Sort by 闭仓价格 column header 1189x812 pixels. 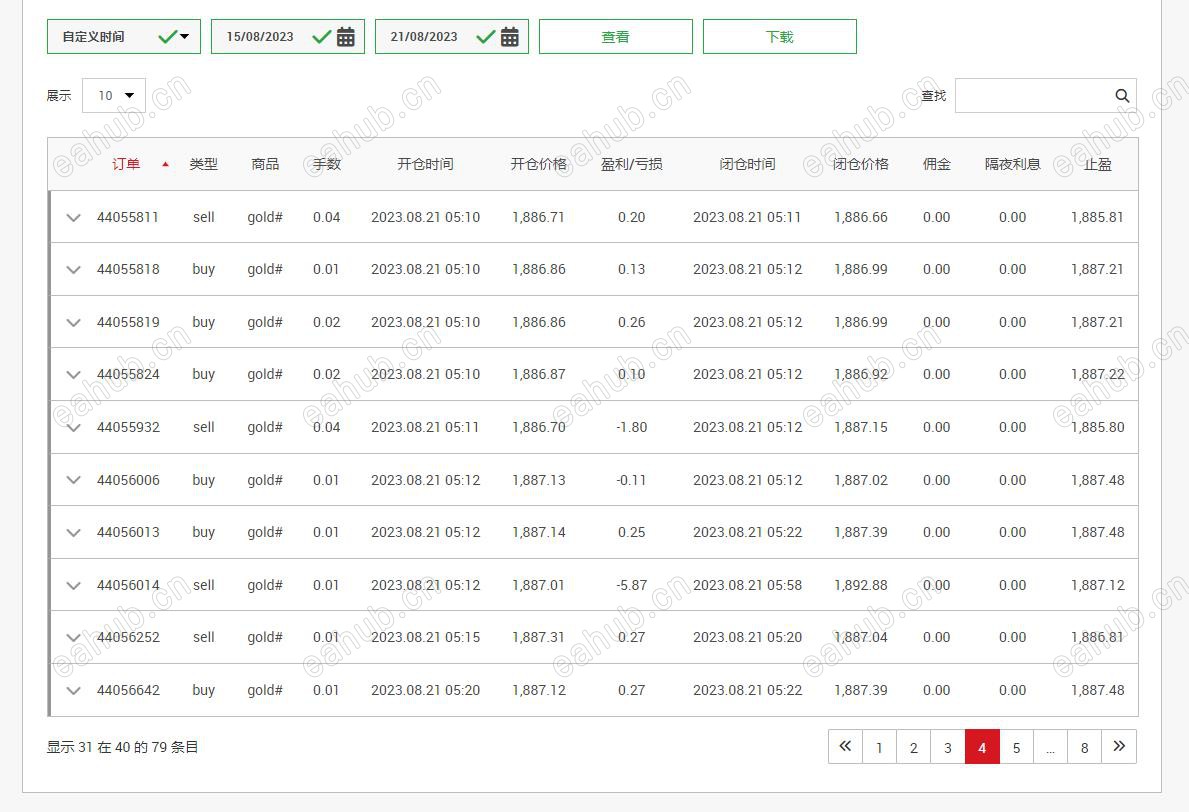point(861,164)
